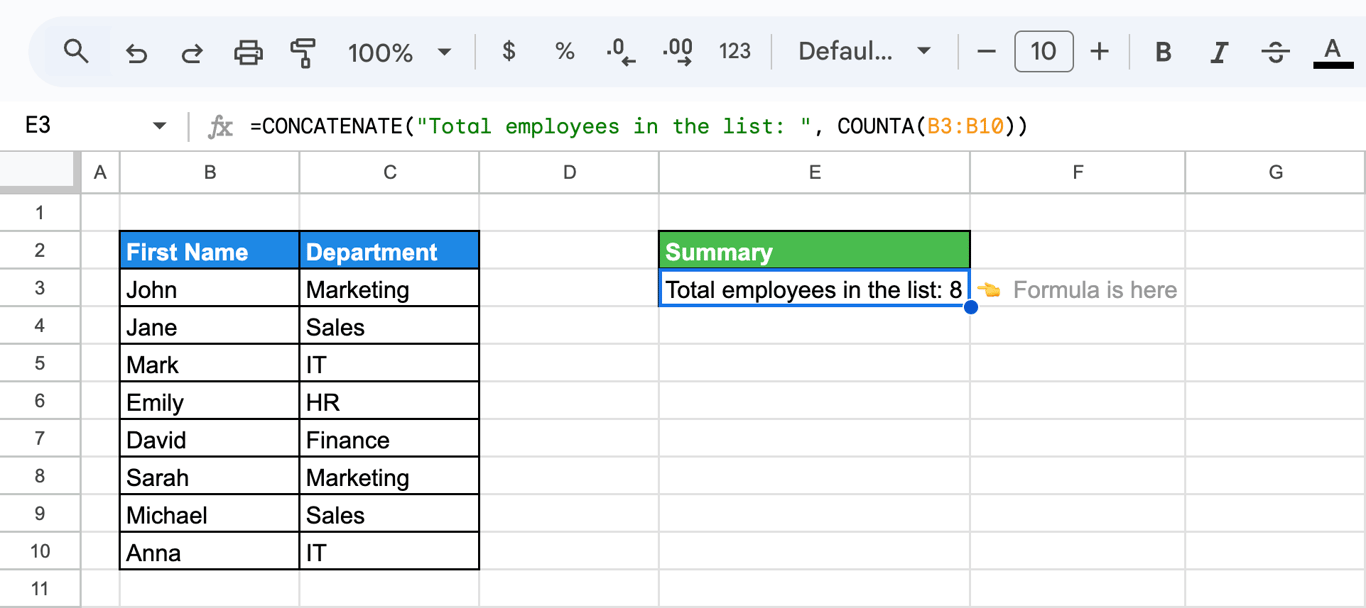Expand the name box dropdown arrow

tap(159, 126)
